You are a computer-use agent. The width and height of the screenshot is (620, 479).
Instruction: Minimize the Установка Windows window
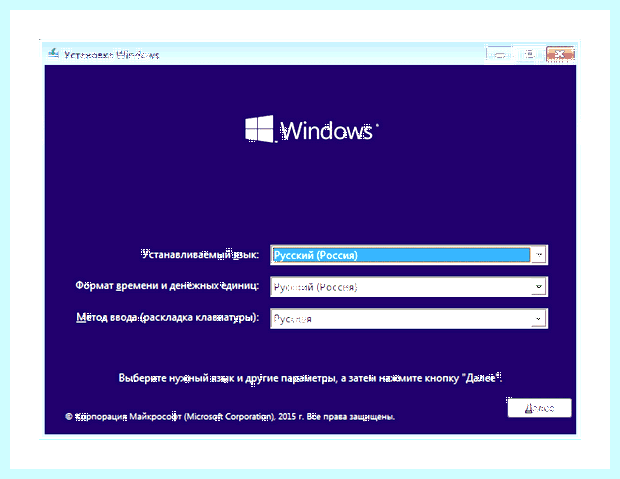(499, 54)
